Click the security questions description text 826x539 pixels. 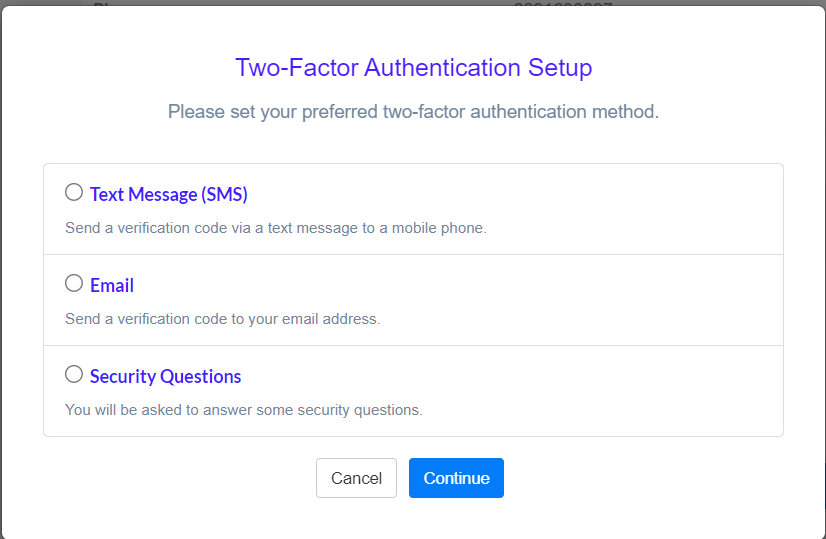tap(244, 410)
